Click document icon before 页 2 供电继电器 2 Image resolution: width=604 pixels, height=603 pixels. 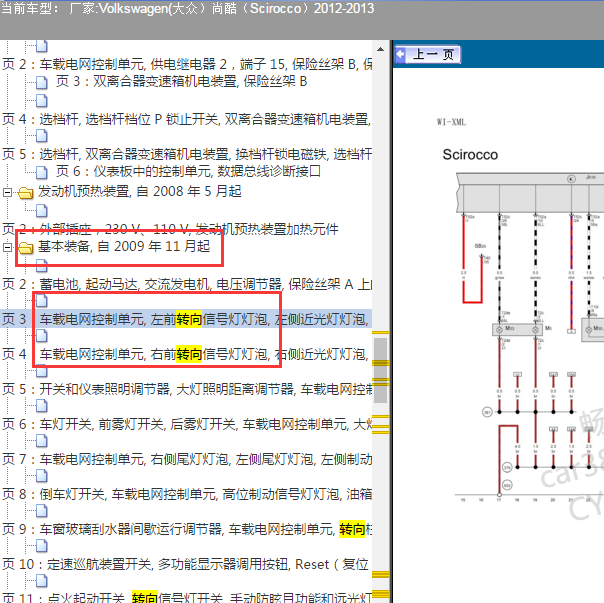tap(42, 46)
